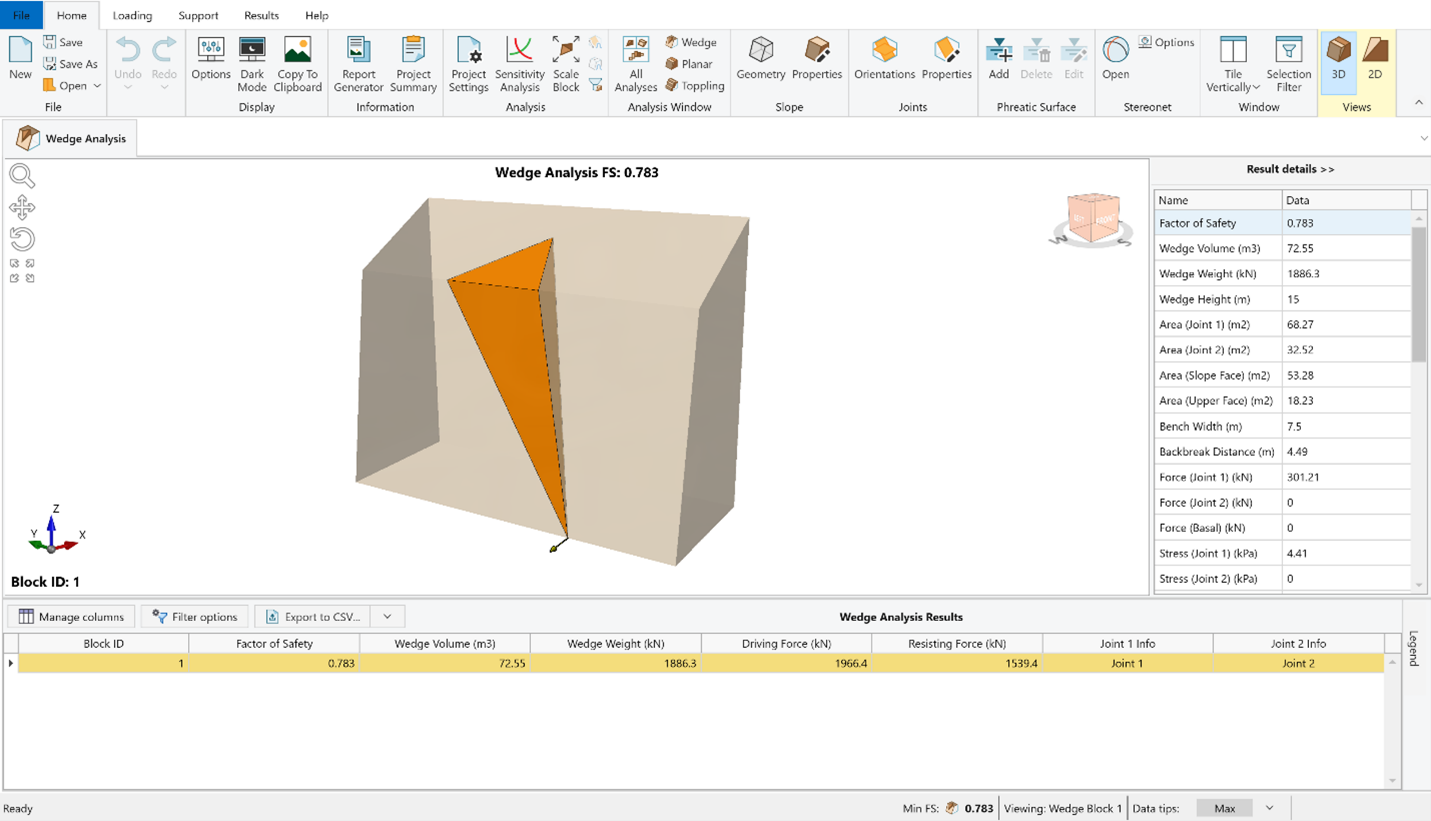Click the Manage columns button
This screenshot has width=1431, height=821.
click(x=71, y=617)
